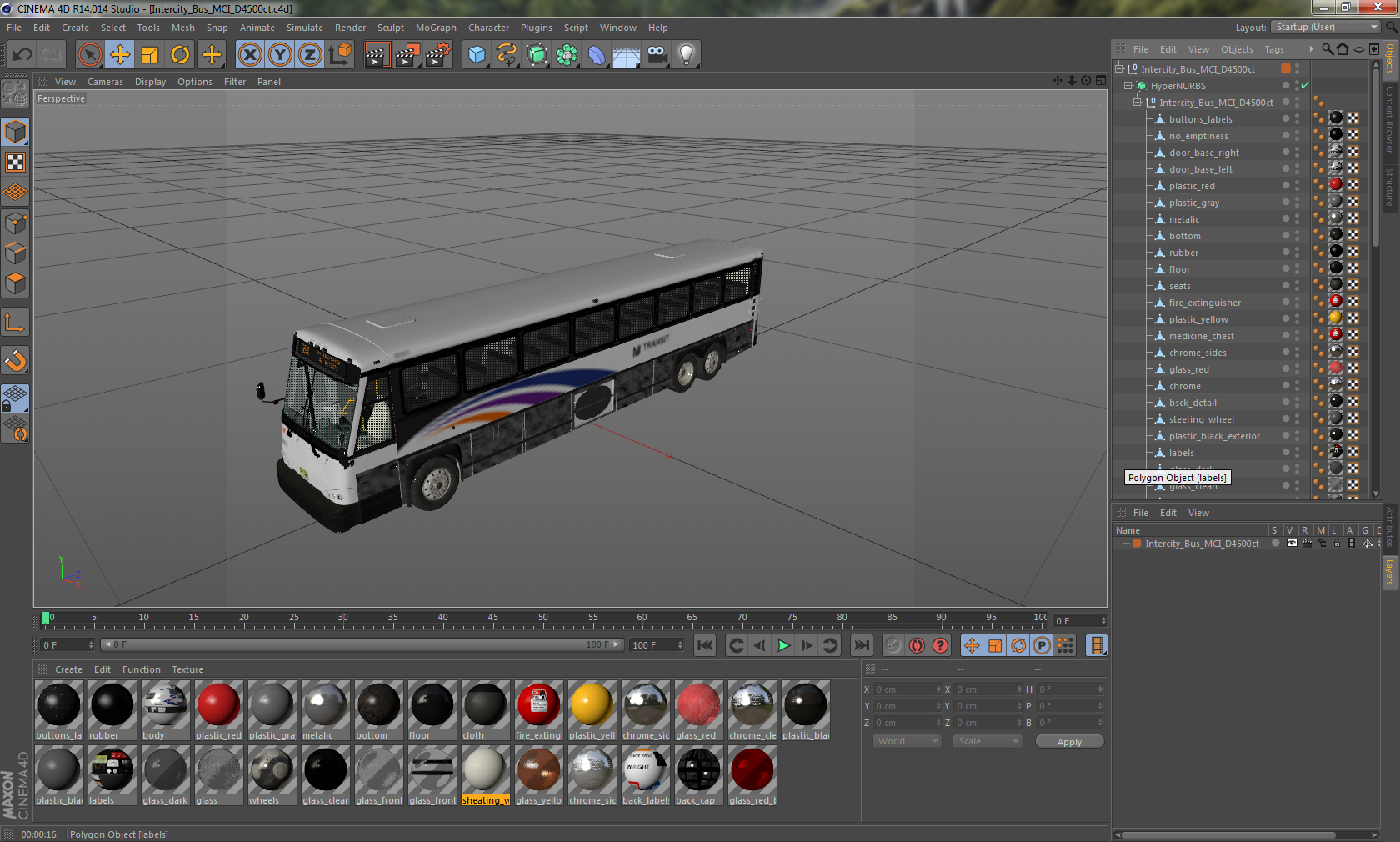This screenshot has height=842, width=1400.
Task: Open the Simulate menu
Action: tap(305, 28)
